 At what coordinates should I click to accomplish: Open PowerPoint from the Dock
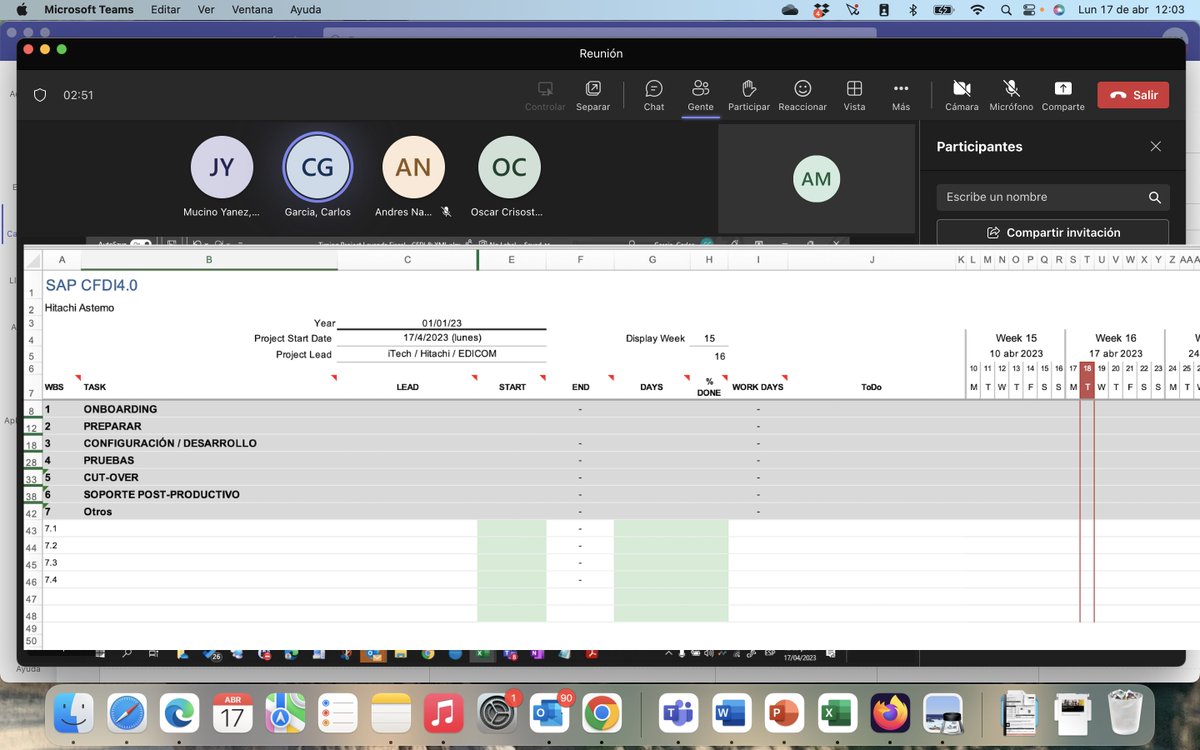tap(785, 714)
